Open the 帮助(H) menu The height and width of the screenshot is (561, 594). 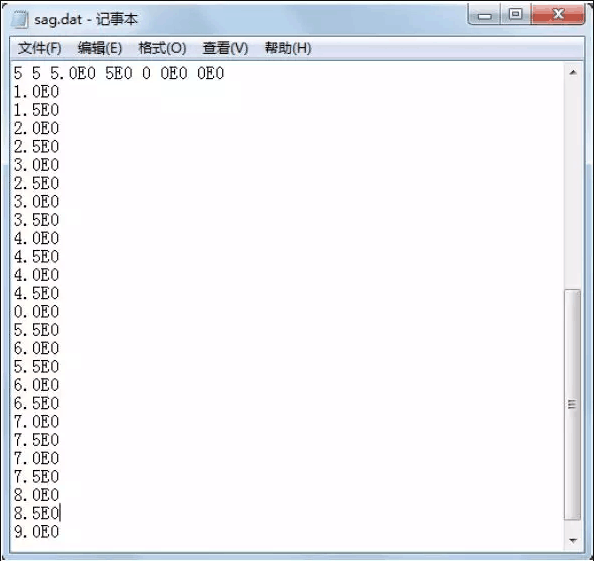click(x=288, y=48)
